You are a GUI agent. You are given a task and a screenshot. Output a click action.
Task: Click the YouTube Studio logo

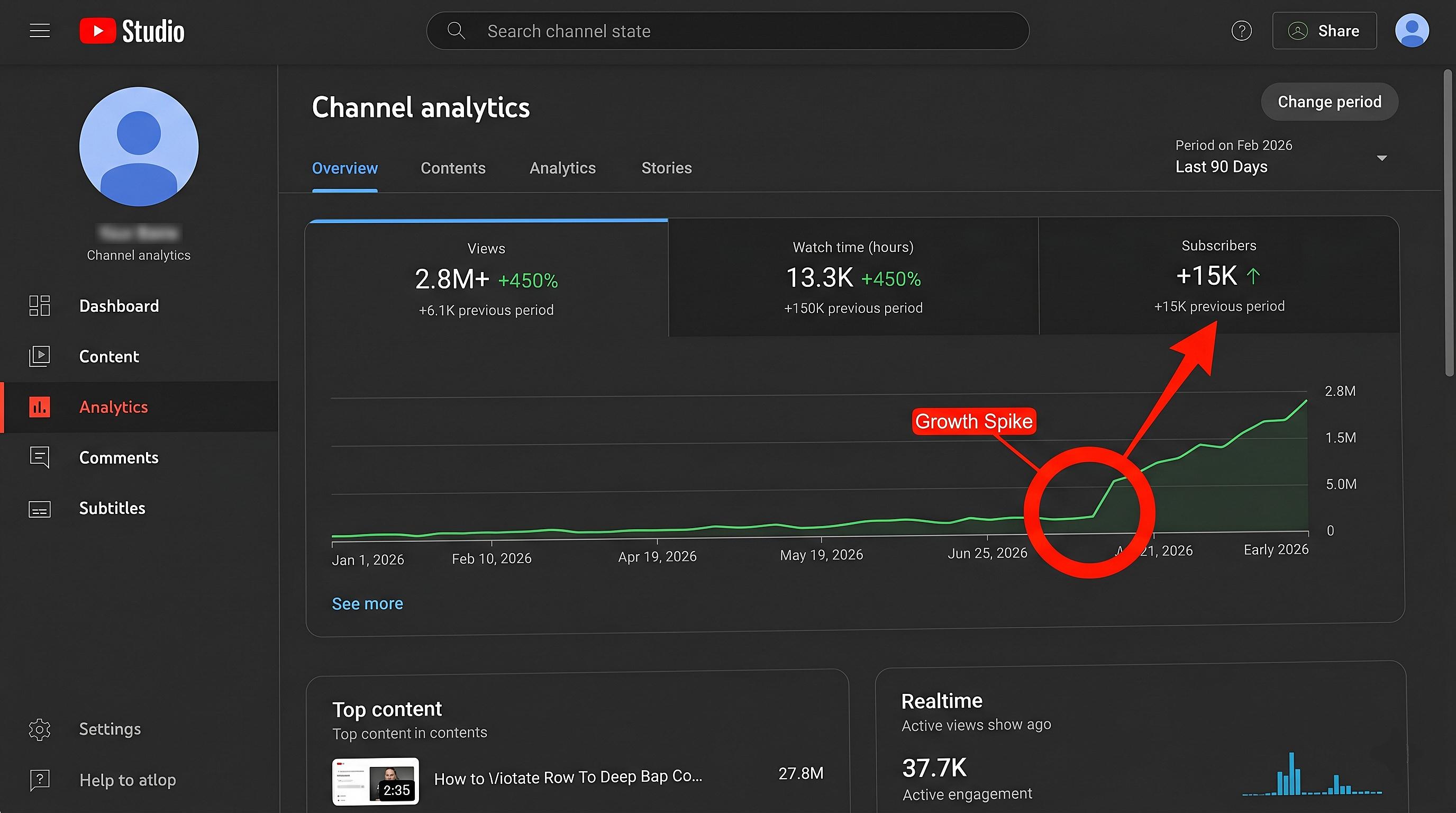click(132, 31)
